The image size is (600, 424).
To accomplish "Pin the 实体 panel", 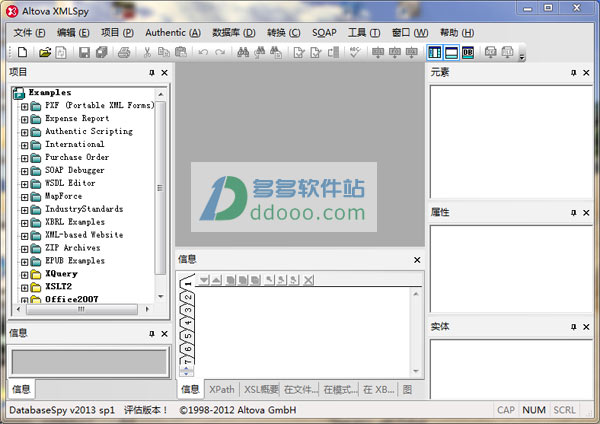I will (573, 326).
